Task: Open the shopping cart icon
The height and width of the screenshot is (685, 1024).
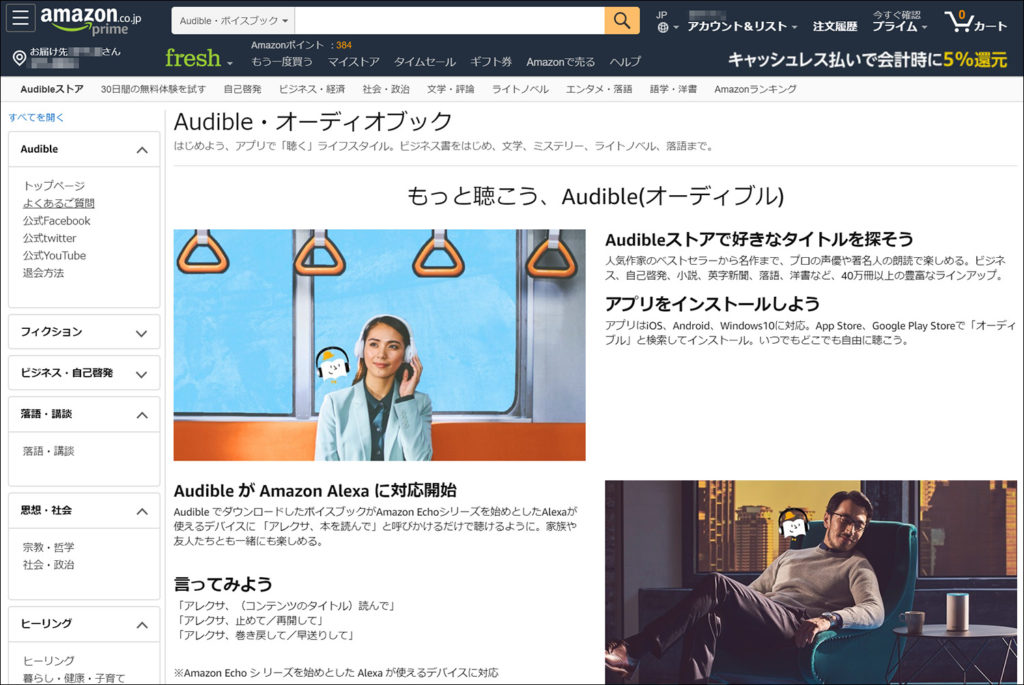Action: [959, 21]
